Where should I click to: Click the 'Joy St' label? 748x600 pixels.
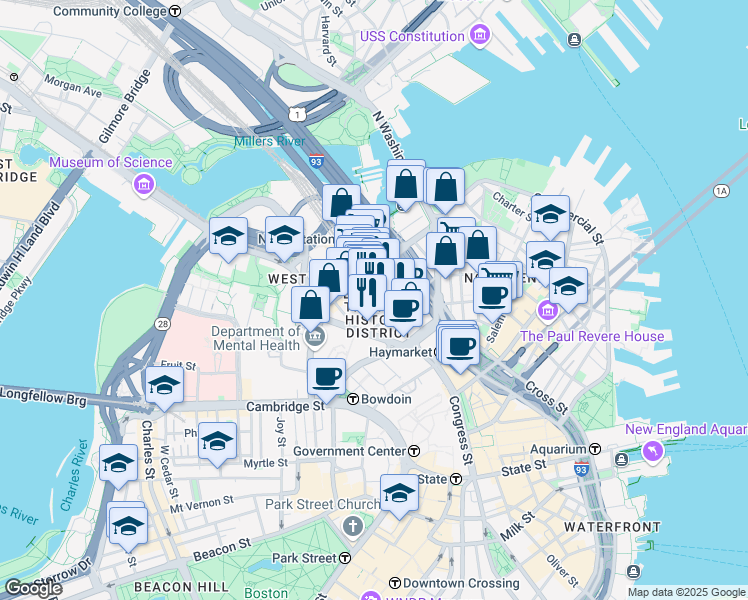click(280, 432)
